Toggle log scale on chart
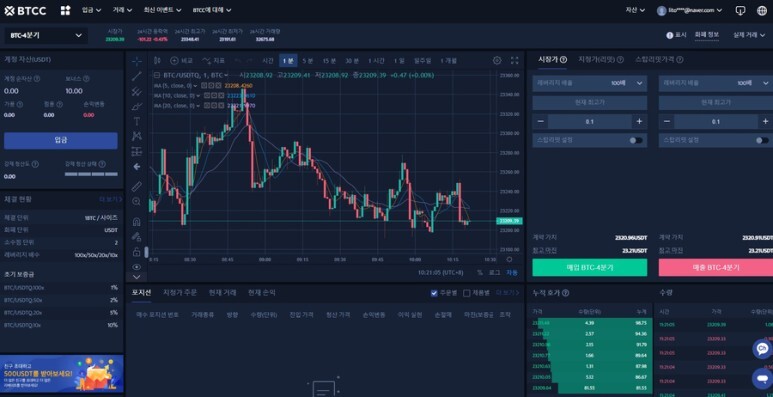The image size is (773, 397). click(x=494, y=272)
